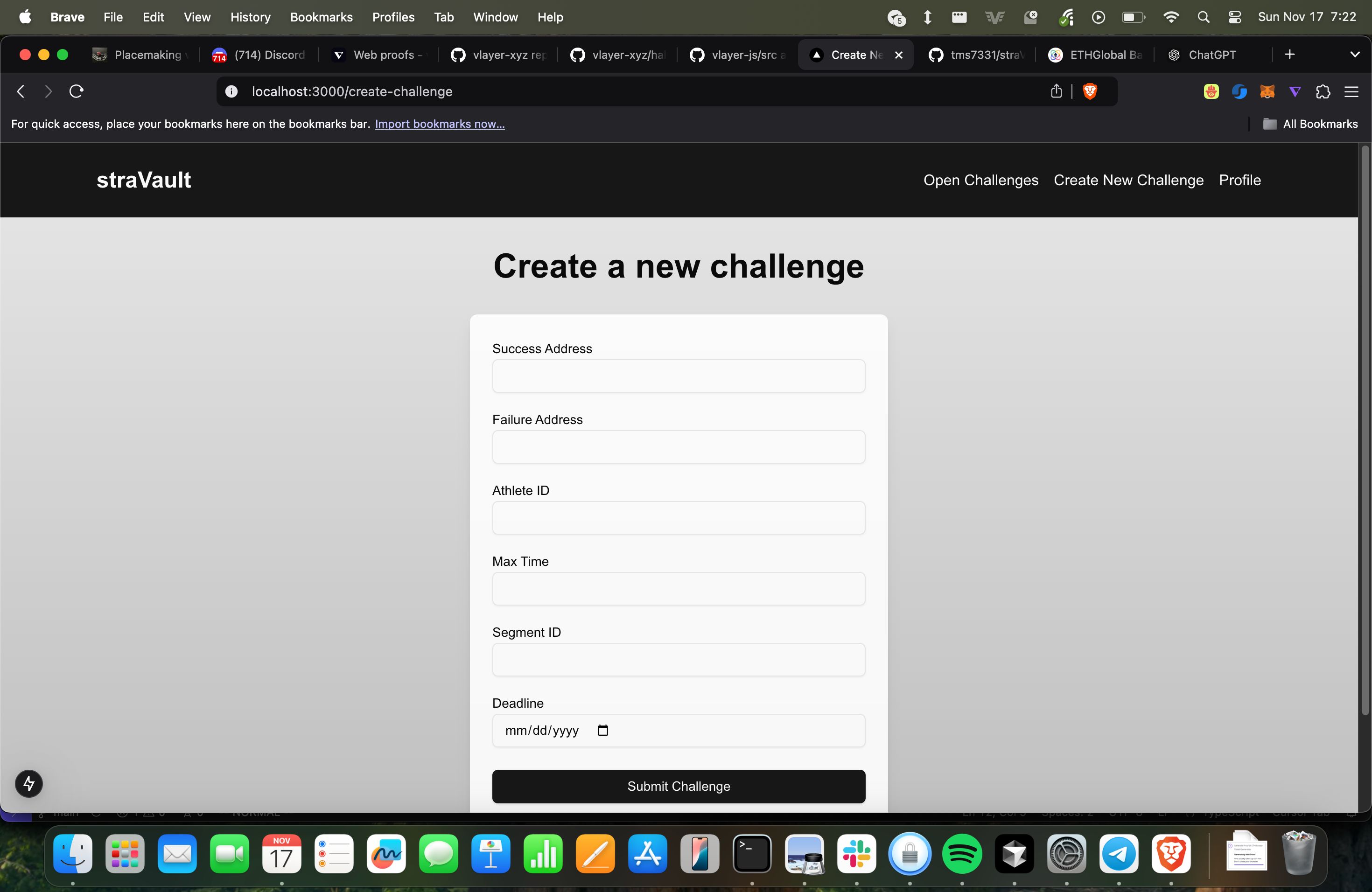
Task: Click the Max Time input field
Action: click(x=678, y=588)
